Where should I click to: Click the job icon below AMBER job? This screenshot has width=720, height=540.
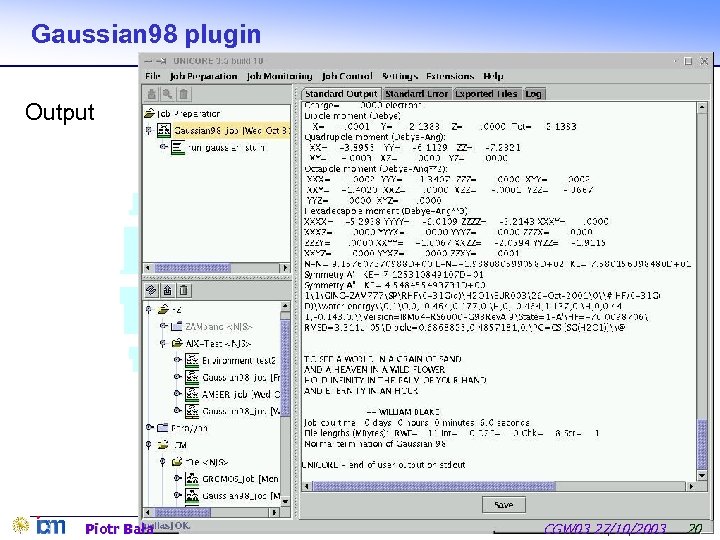click(192, 411)
